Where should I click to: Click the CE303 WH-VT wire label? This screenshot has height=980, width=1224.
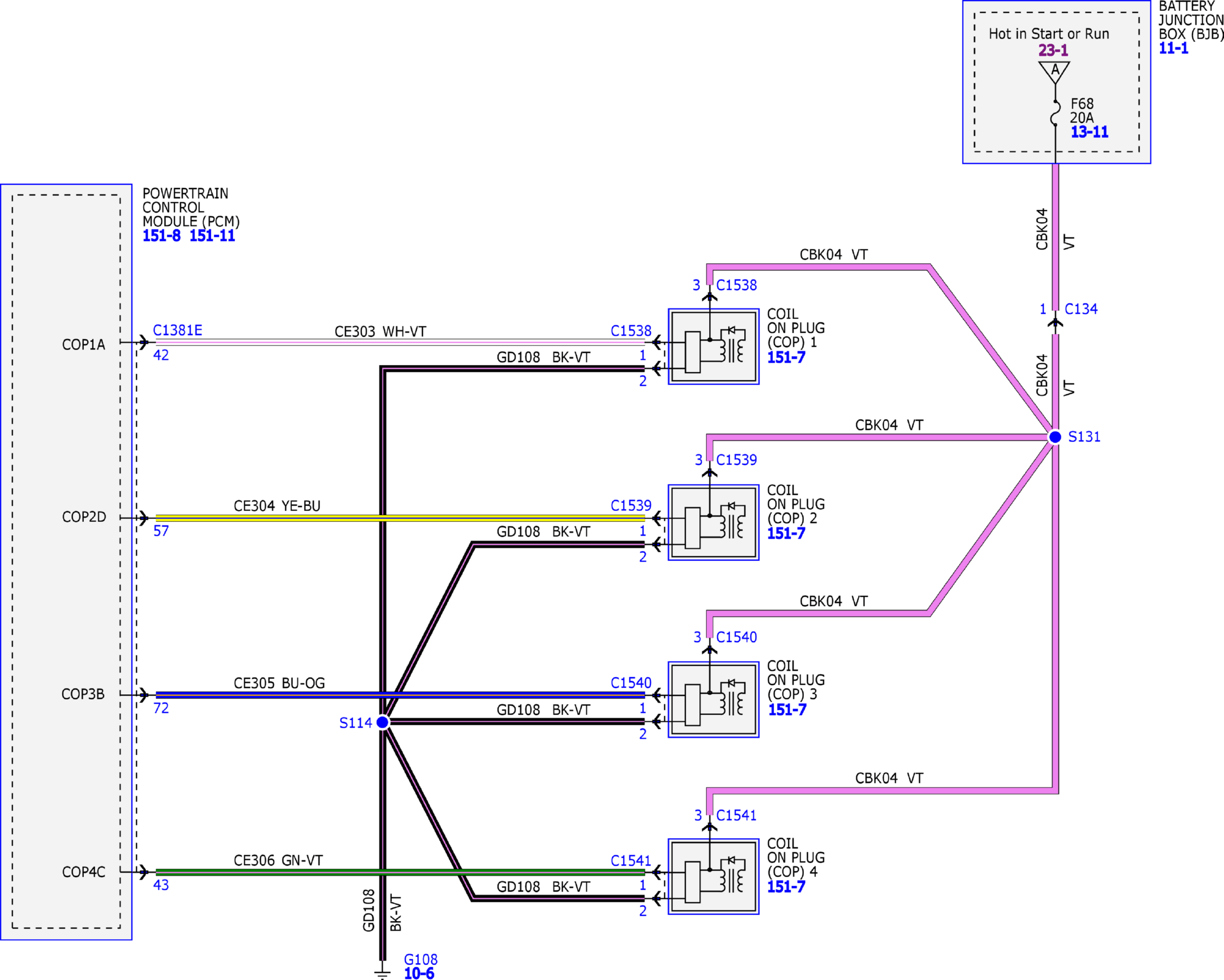tap(380, 332)
